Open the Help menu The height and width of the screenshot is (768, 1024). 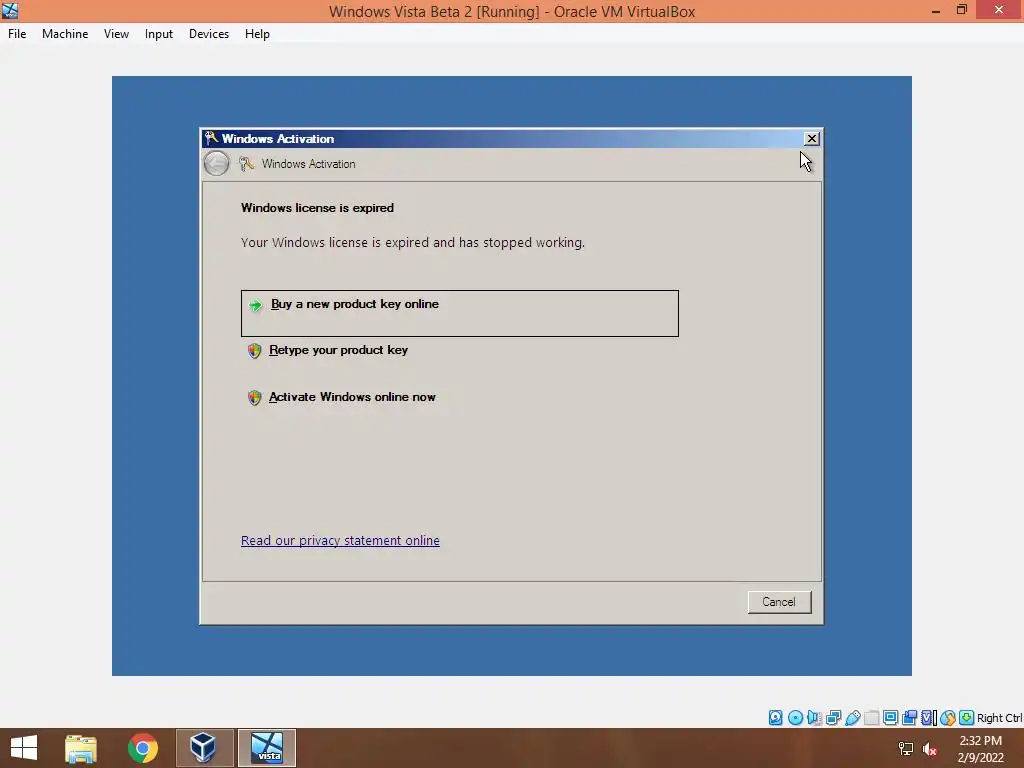257,34
